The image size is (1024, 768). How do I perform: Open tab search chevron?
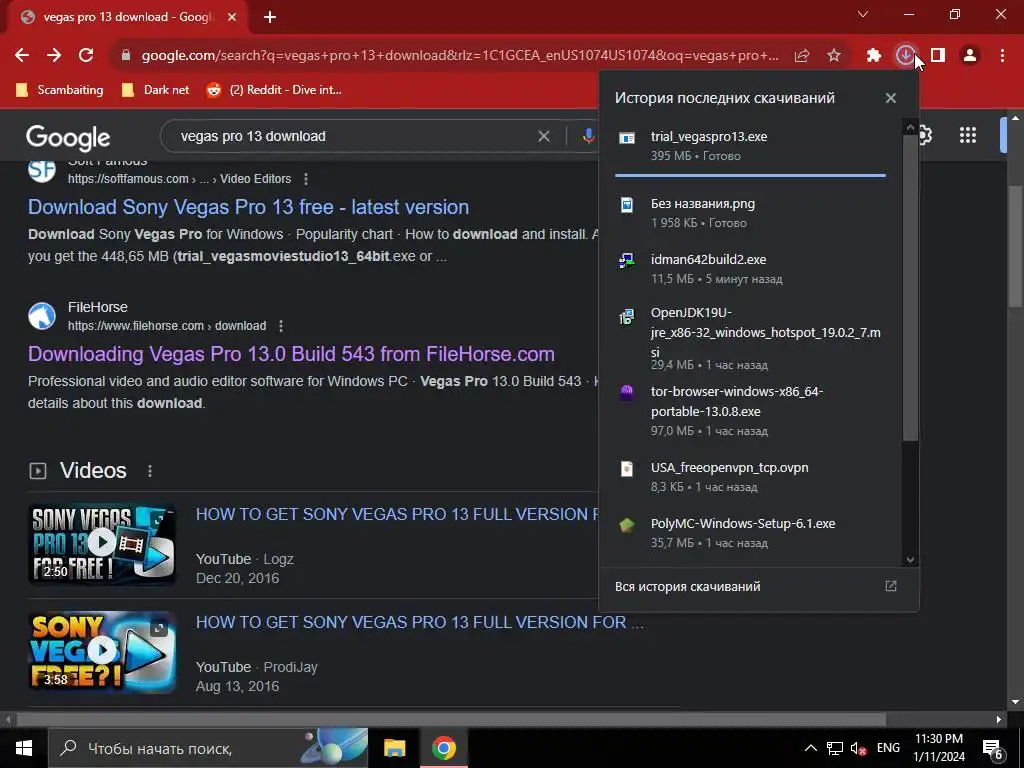point(863,14)
